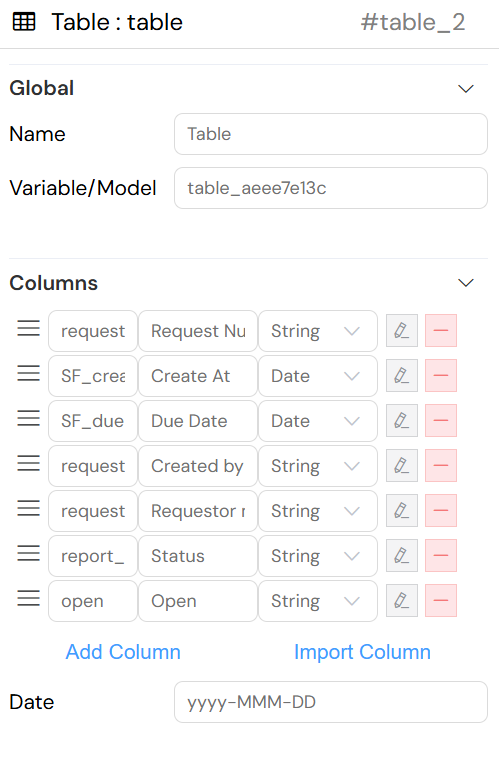Open type dropdown for Create At column

pyautogui.click(x=318, y=376)
